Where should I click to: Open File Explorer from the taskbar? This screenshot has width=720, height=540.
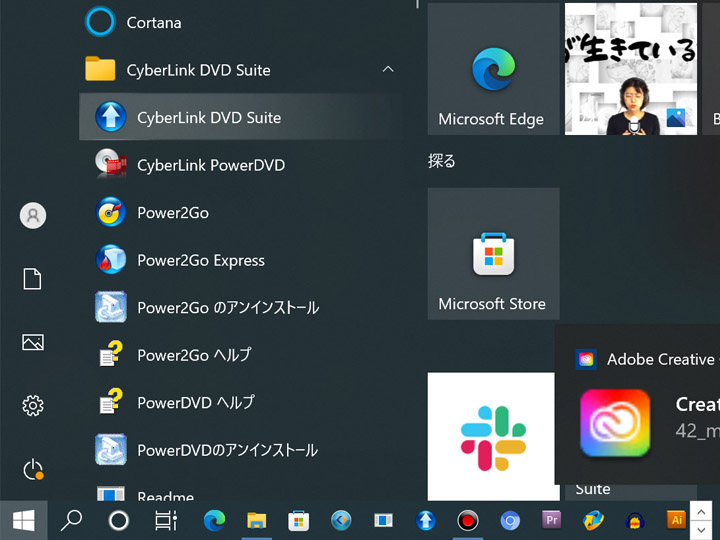click(x=257, y=520)
